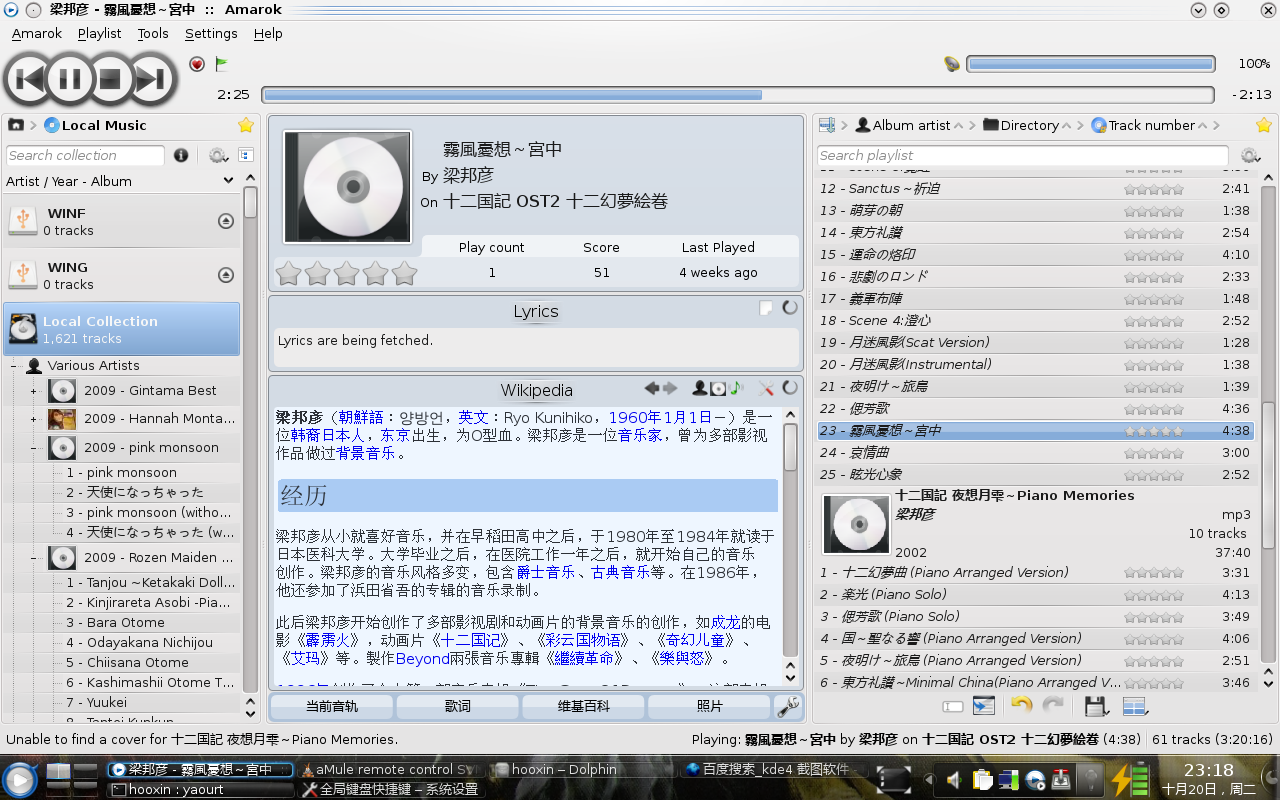Show Wikipedia album page icon

(x=718, y=388)
